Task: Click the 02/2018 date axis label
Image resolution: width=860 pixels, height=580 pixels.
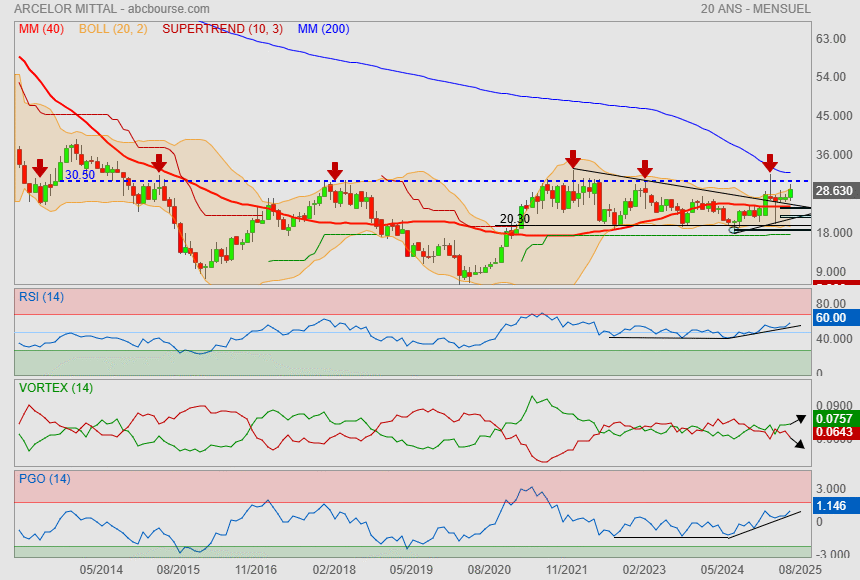Action: [334, 570]
